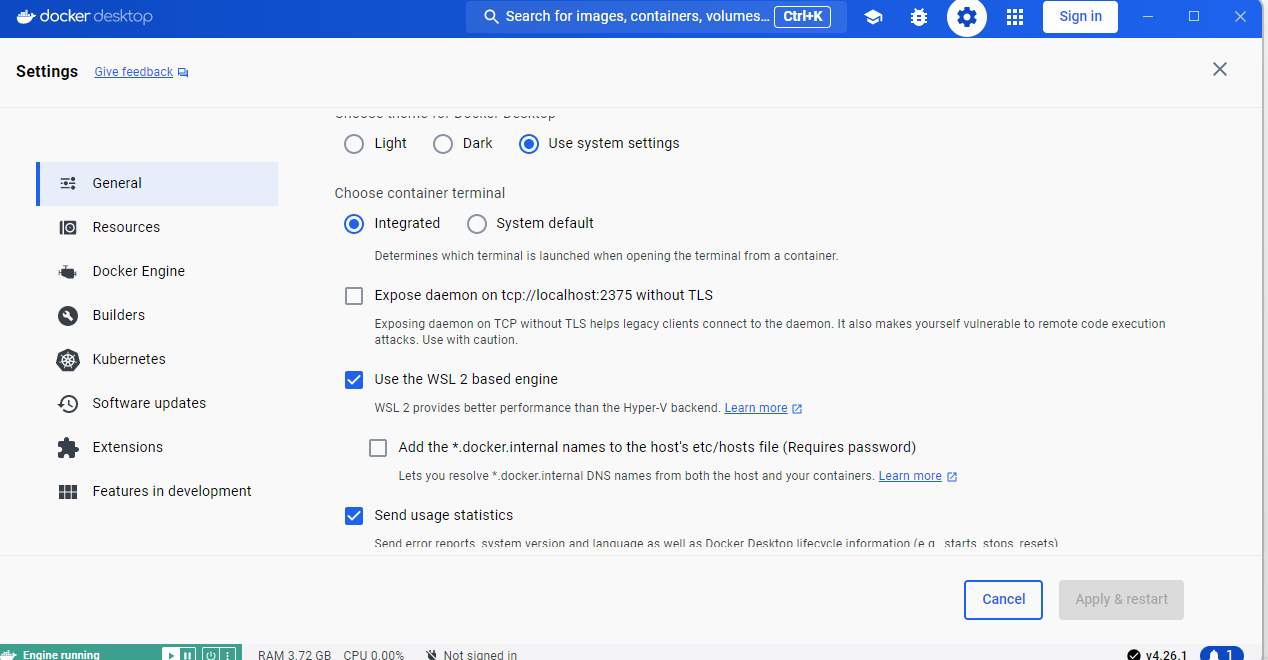Click external link icon after docker.internal Learn more
1268x660 pixels.
[x=952, y=477]
